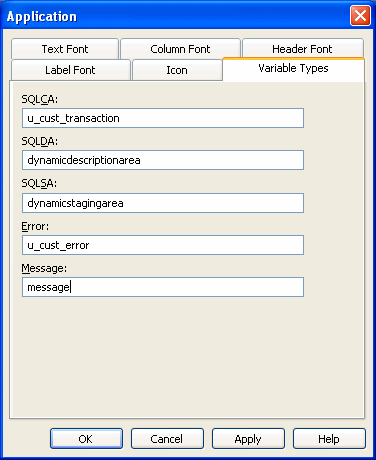The height and width of the screenshot is (460, 376).
Task: Focus the SQLDA text box
Action: click(163, 160)
